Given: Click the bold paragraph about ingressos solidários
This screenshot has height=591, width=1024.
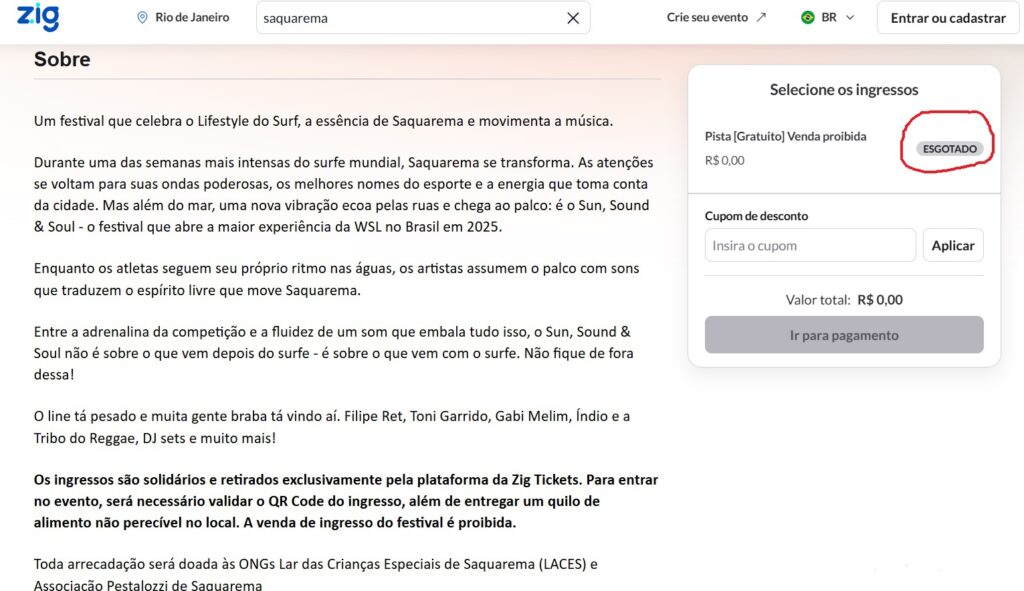Looking at the screenshot, I should tap(346, 501).
